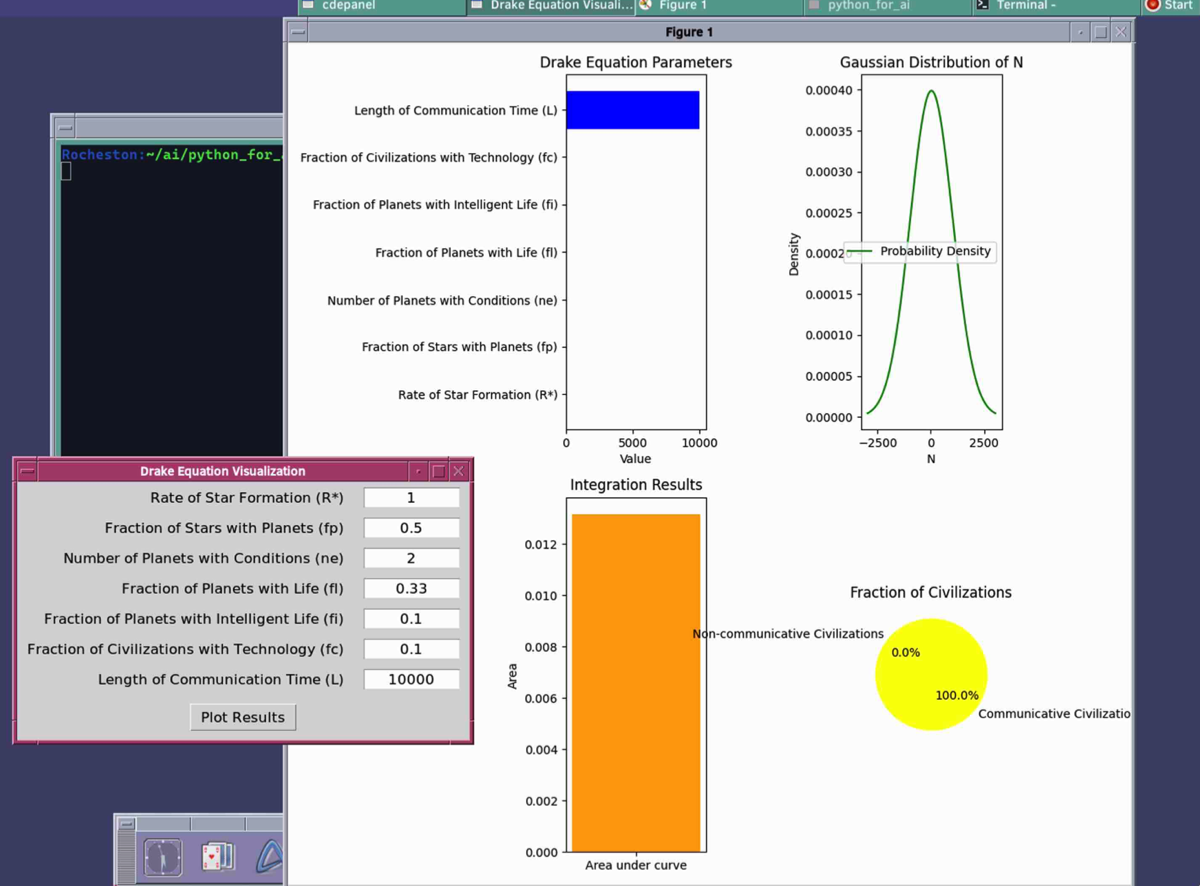Focus the Fraction of Stars with Planets field
The image size is (1200, 886).
[x=411, y=528]
